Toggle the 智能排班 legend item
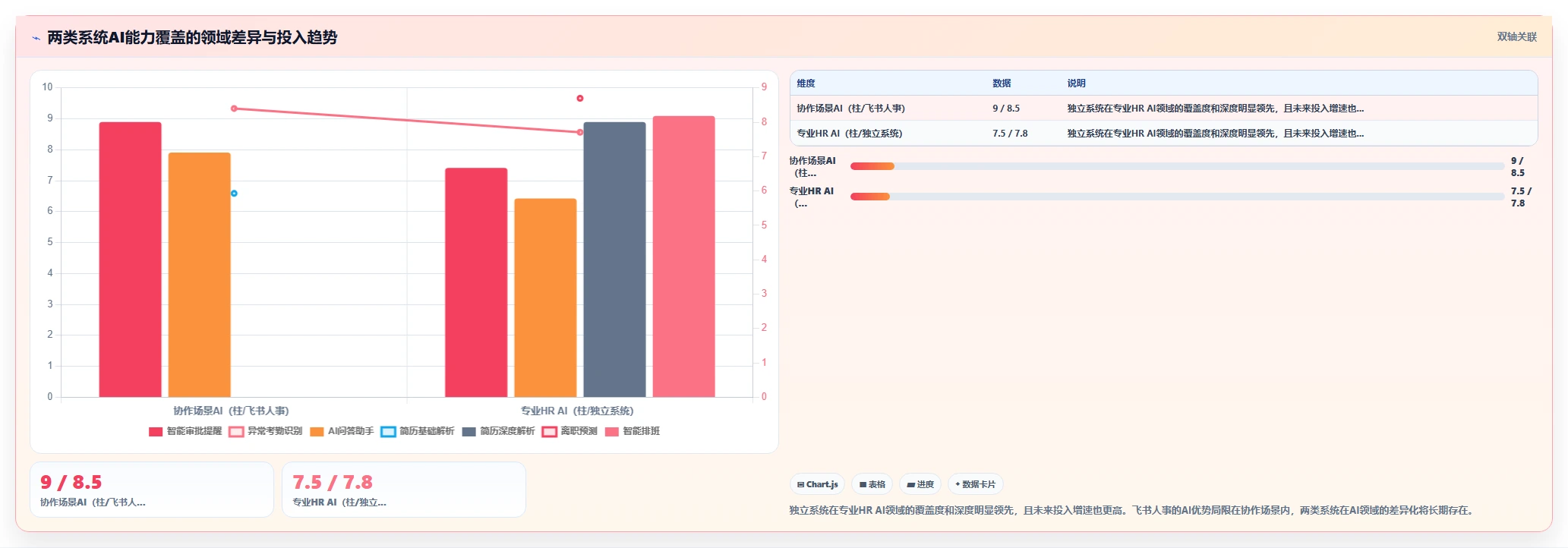This screenshot has width=1568, height=548. (x=633, y=431)
